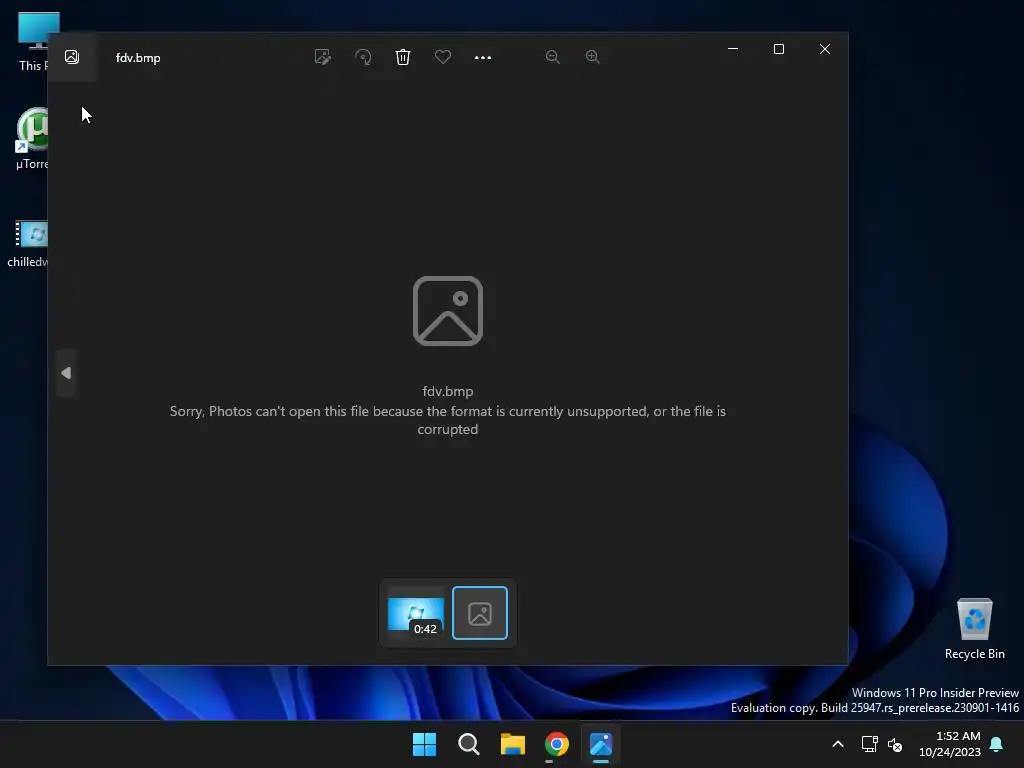Click the Zoom out magnifier icon
The image size is (1024, 768).
pyautogui.click(x=552, y=57)
